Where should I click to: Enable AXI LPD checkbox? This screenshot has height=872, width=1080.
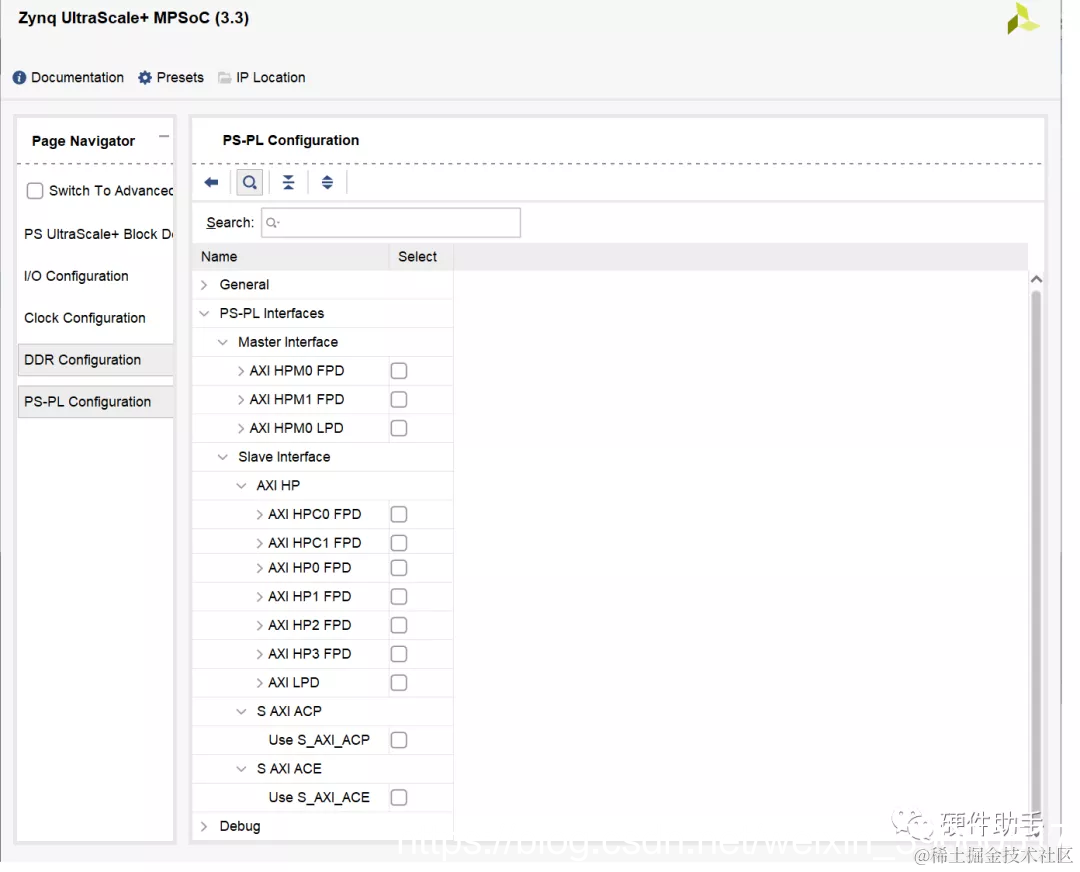(x=399, y=683)
